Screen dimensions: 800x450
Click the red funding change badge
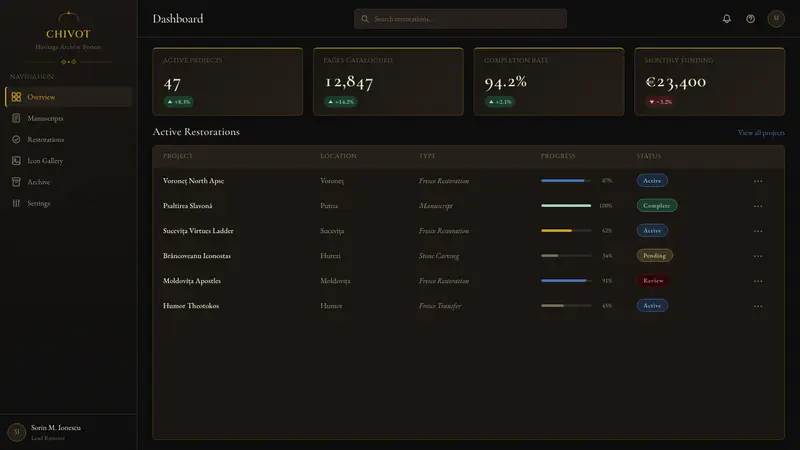[660, 102]
